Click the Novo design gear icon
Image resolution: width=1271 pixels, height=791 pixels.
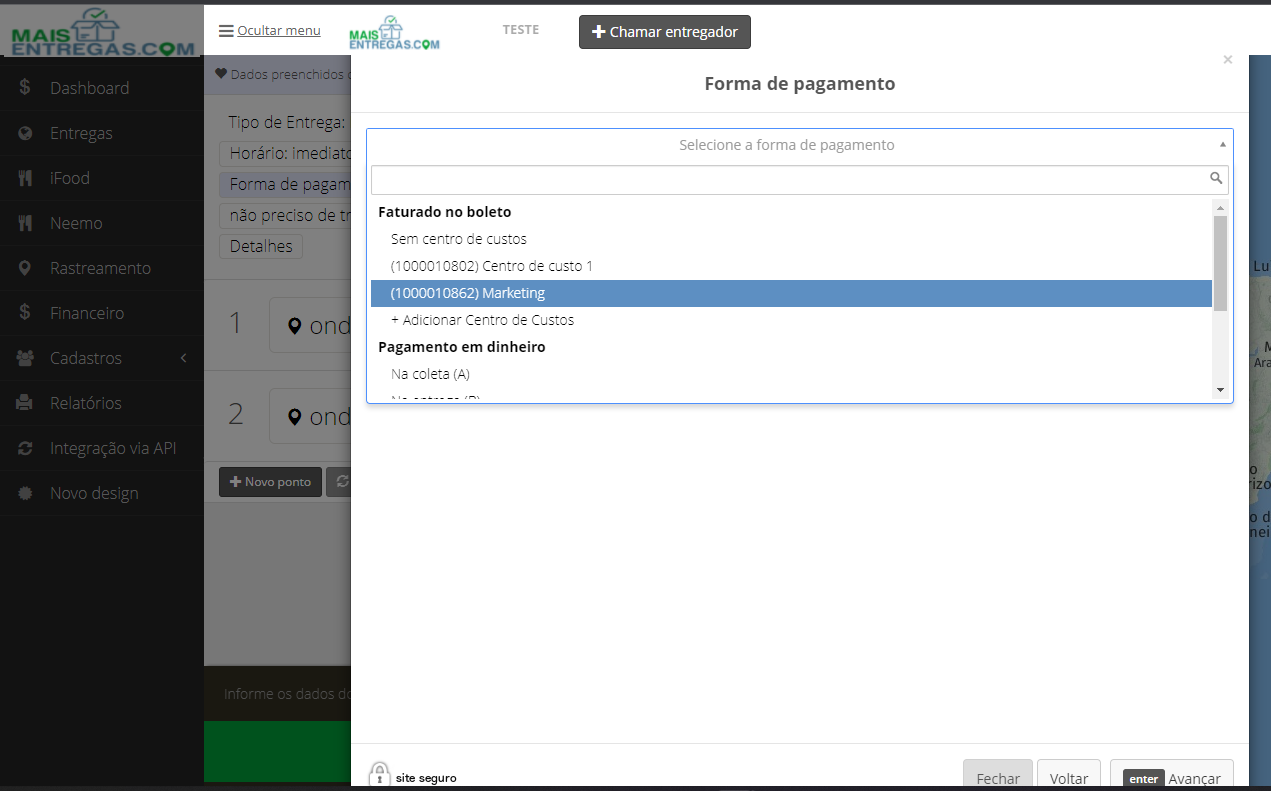click(25, 493)
